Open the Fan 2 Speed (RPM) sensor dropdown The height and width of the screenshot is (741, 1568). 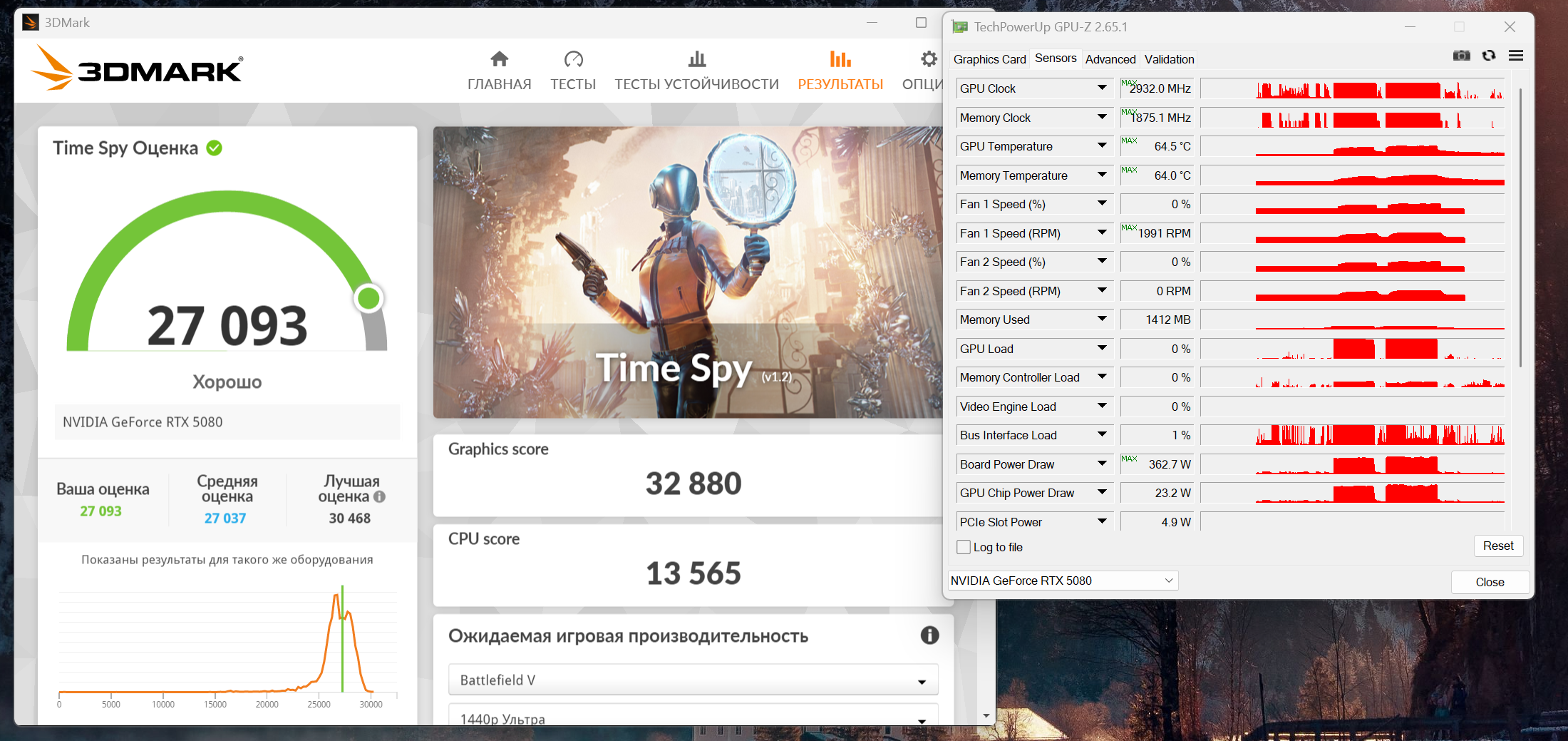[x=1102, y=290]
